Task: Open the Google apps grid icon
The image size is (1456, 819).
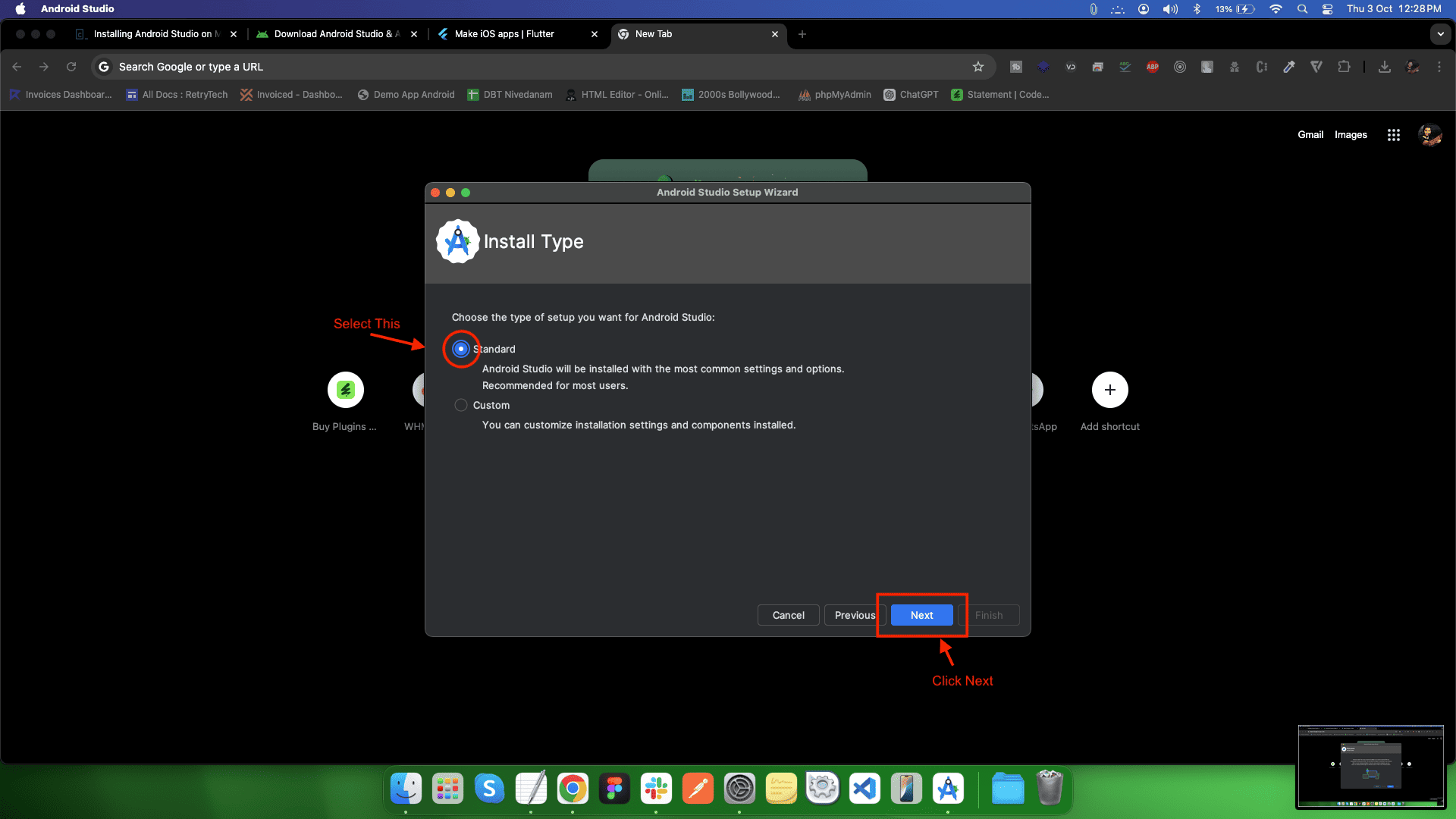Action: [1394, 135]
